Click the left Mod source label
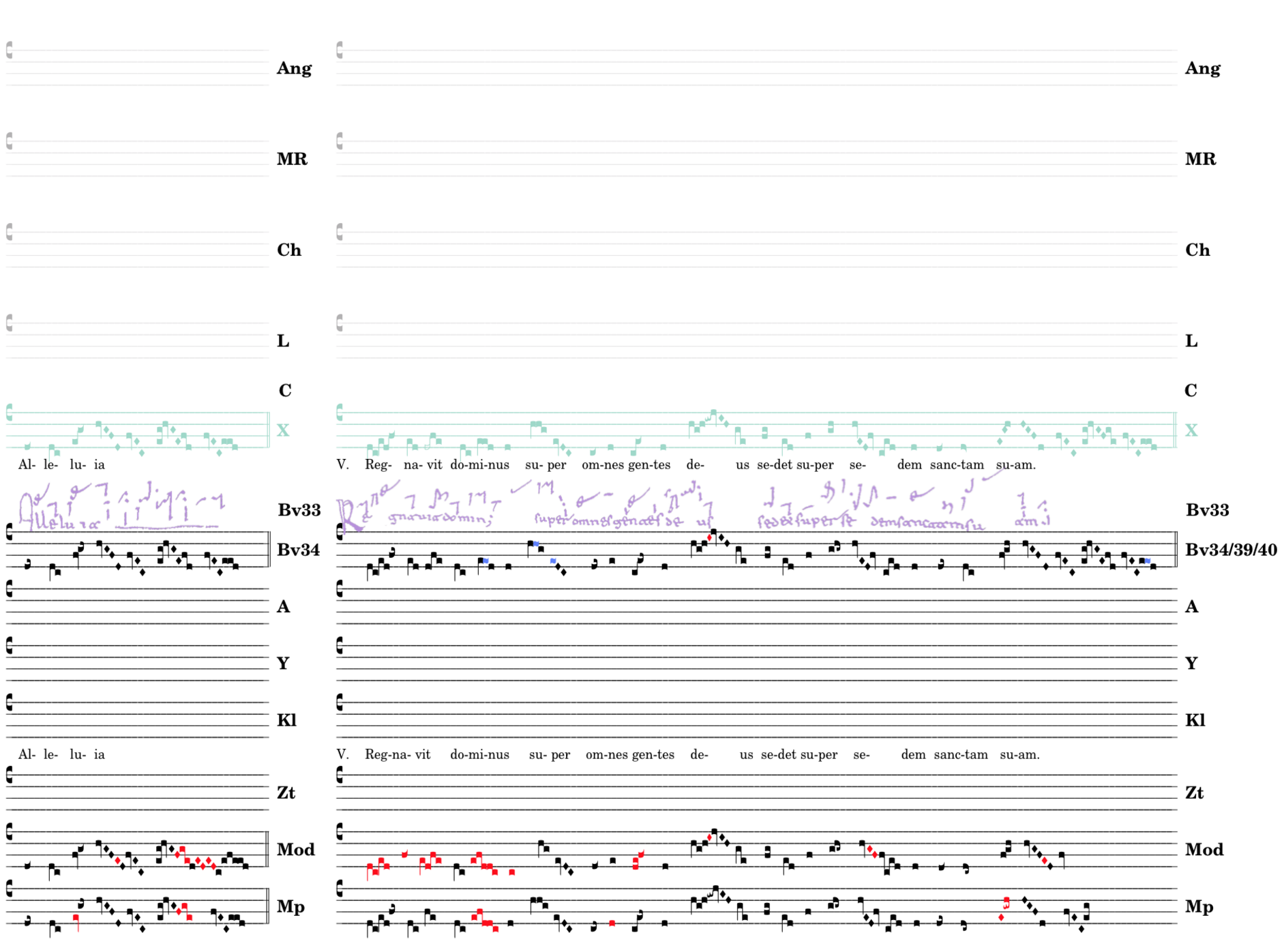The image size is (1282, 952). 295,850
